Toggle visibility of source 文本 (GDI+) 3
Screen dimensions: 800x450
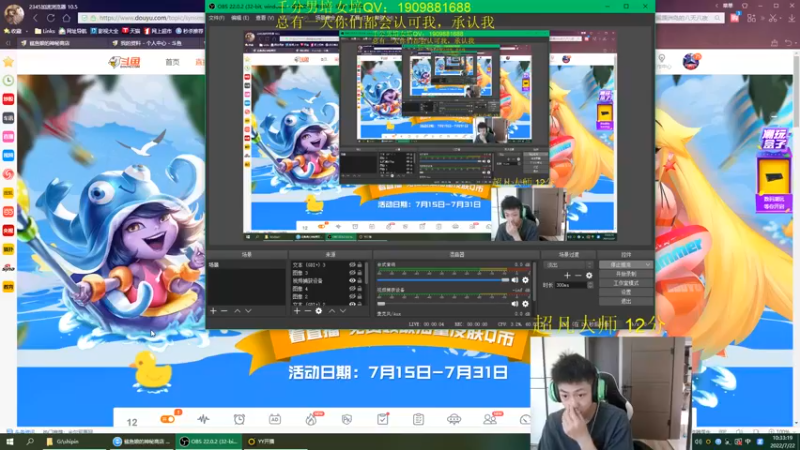[x=352, y=265]
